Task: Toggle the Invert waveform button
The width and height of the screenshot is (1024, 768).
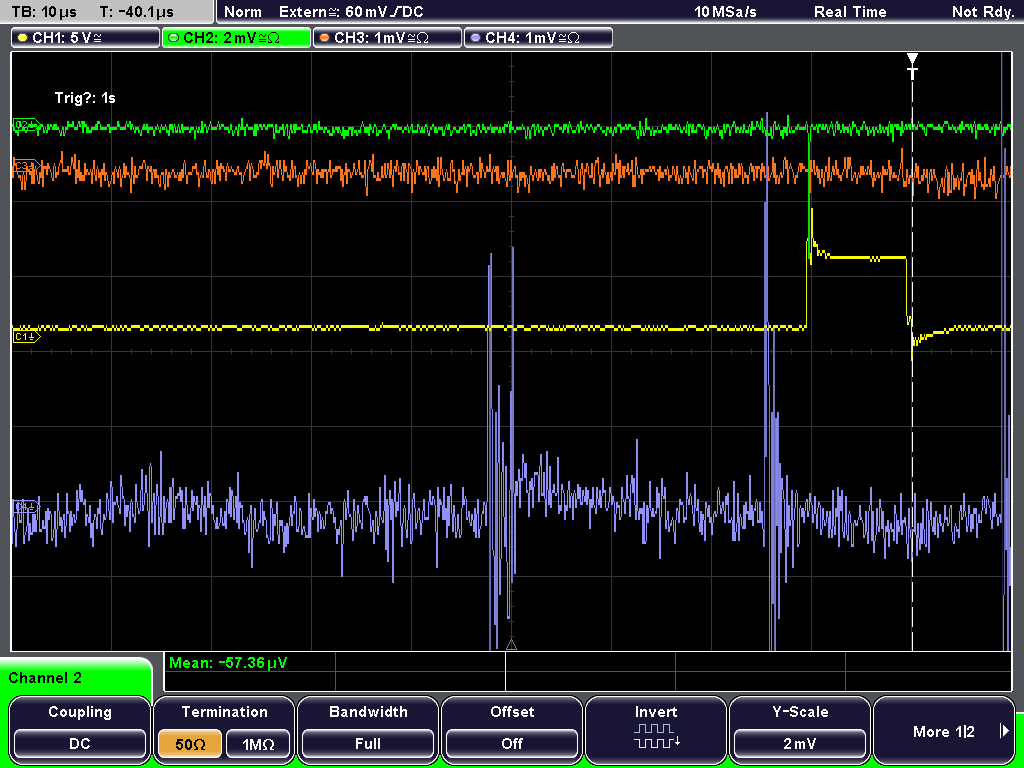Action: [656, 729]
